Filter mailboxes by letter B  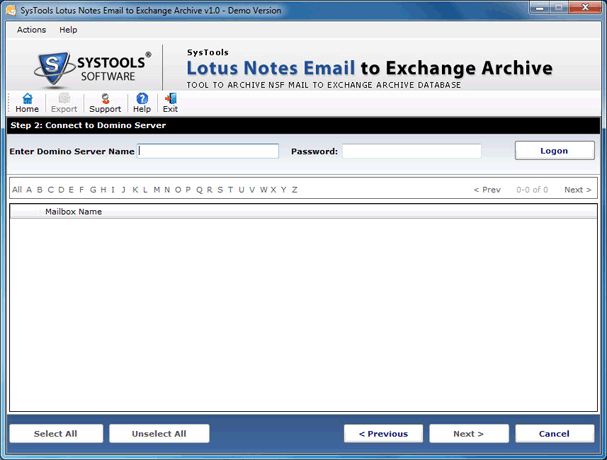[x=39, y=190]
